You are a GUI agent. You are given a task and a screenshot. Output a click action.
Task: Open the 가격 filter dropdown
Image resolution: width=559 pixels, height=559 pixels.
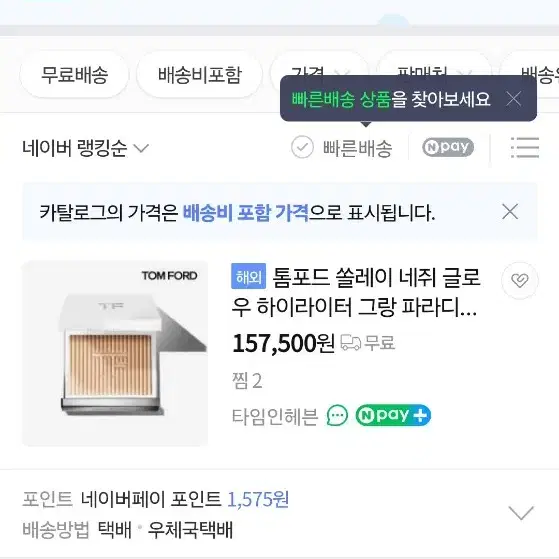317,68
